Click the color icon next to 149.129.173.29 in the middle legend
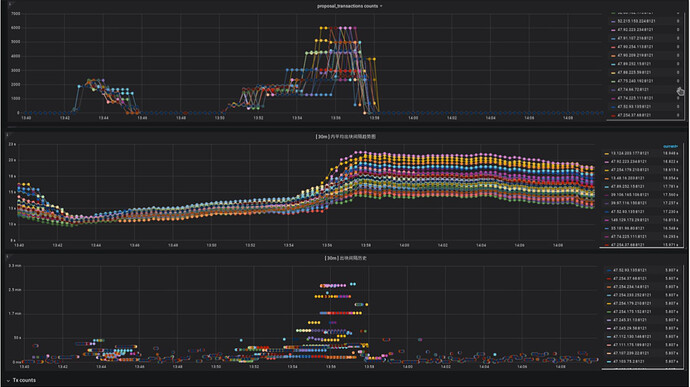This screenshot has width=690, height=387. click(607, 220)
